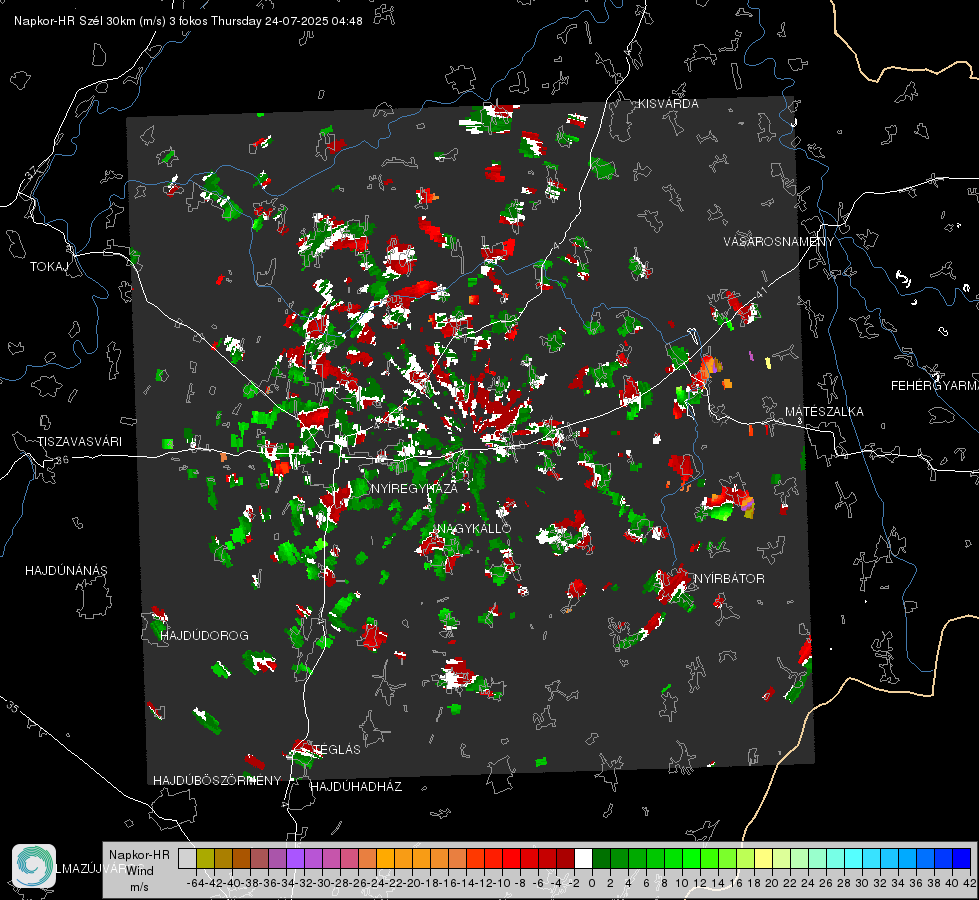
Task: Click the pale yellow legend swatch
Action: (x=764, y=858)
